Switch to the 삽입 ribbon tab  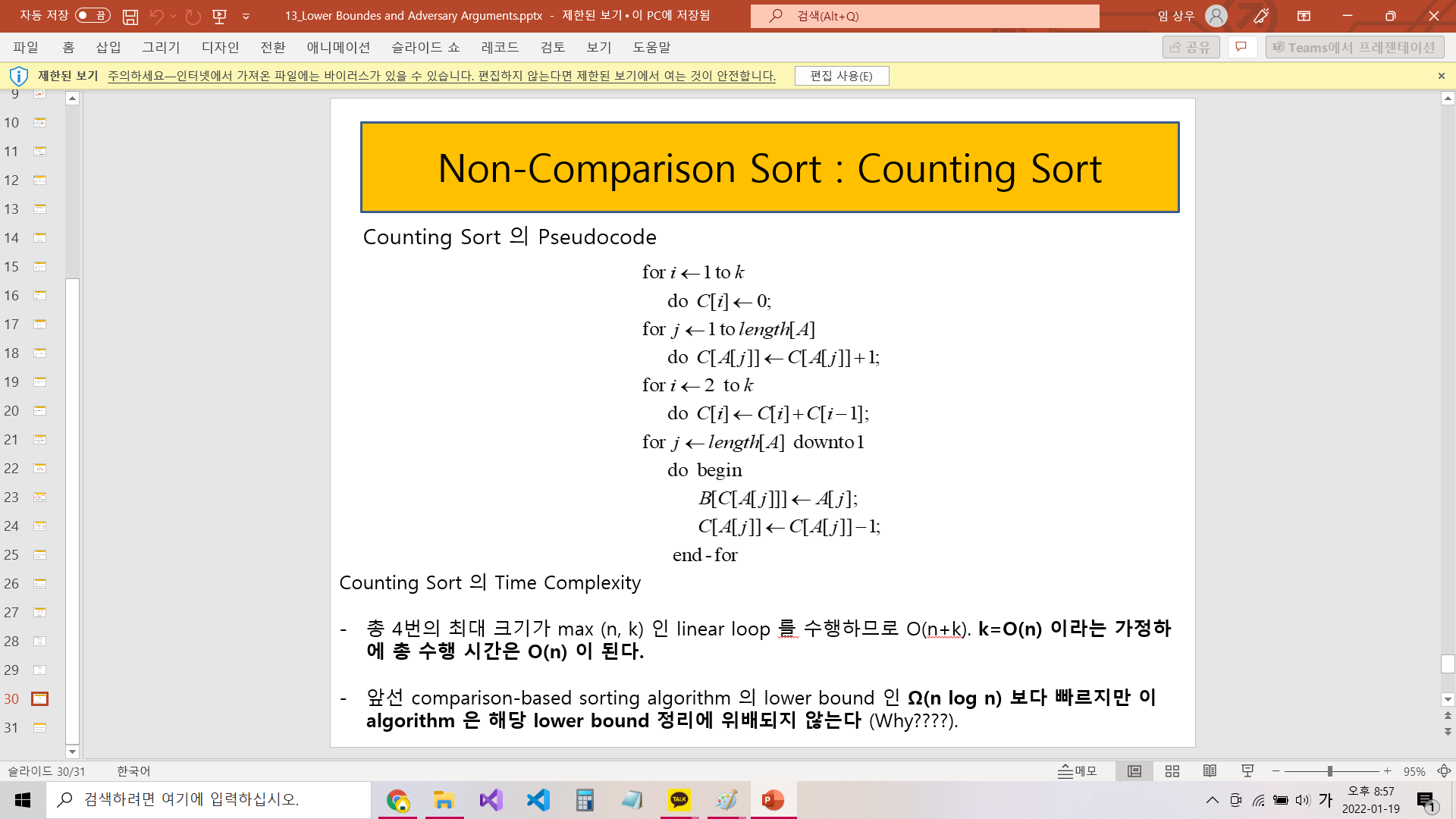tap(108, 47)
